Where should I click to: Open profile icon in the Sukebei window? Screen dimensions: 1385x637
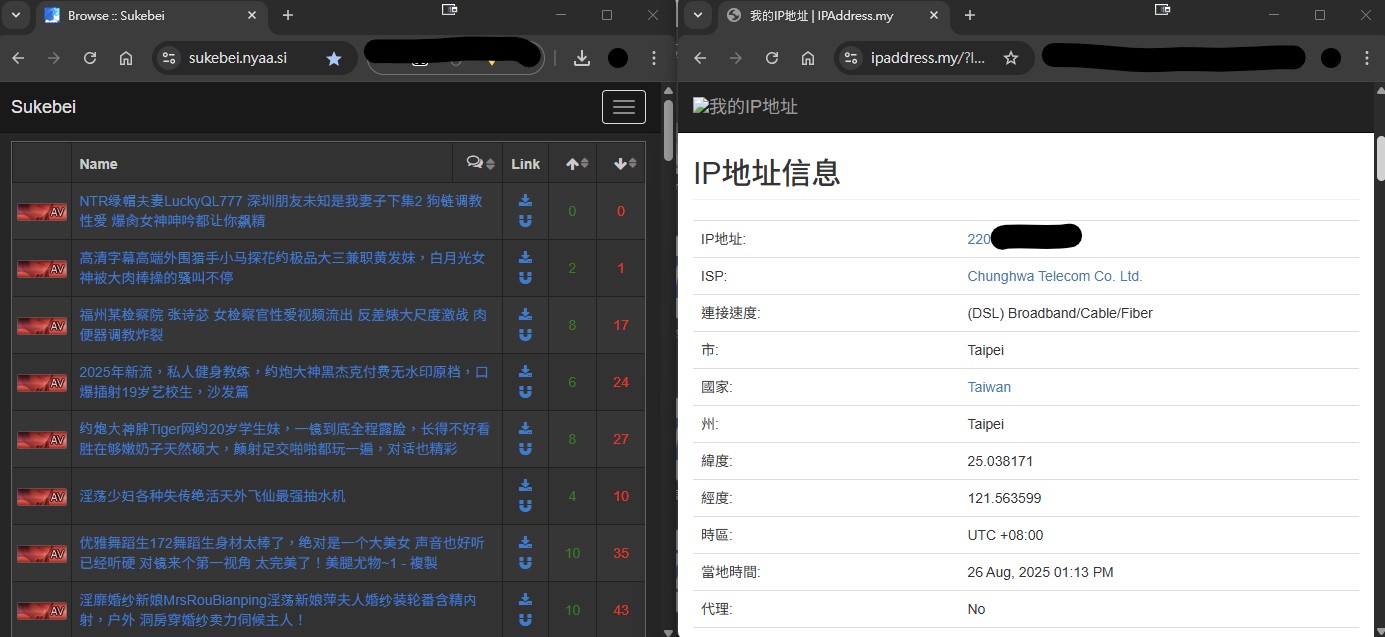(618, 58)
